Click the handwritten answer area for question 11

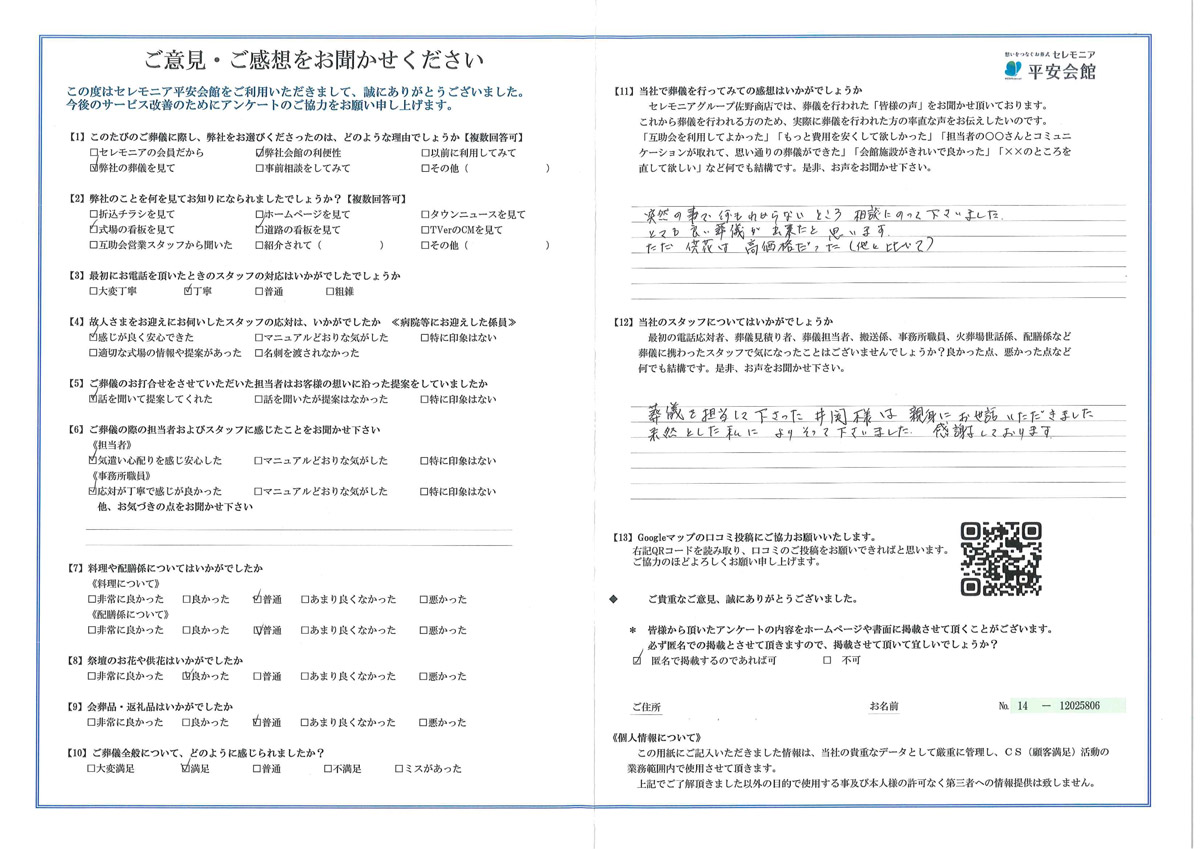875,250
